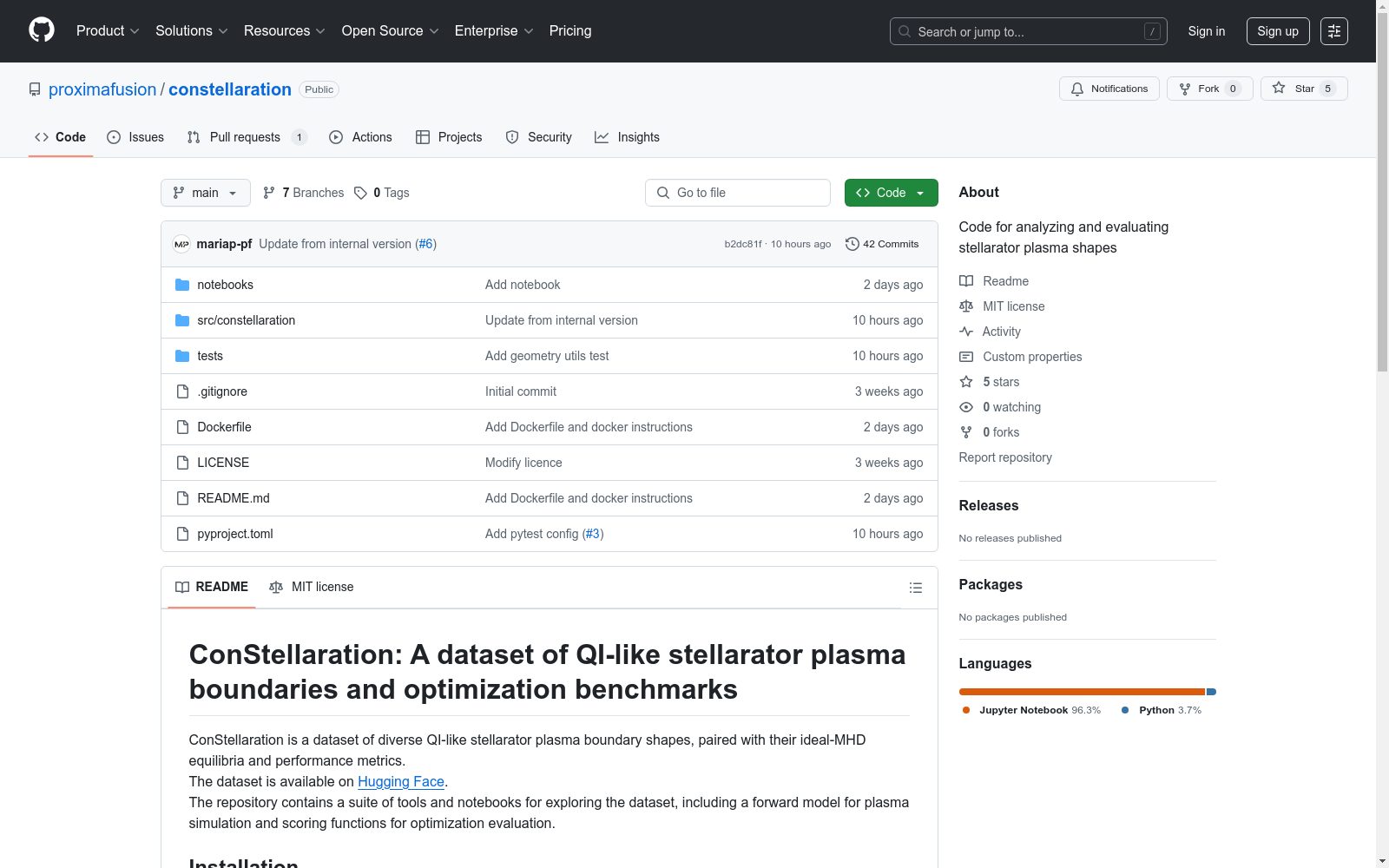Open the green Code dropdown button
Screen dimensions: 1389x868
point(891,193)
